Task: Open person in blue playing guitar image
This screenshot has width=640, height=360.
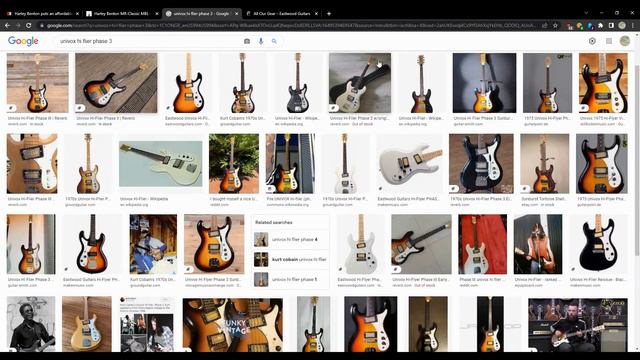Action: [x=153, y=244]
